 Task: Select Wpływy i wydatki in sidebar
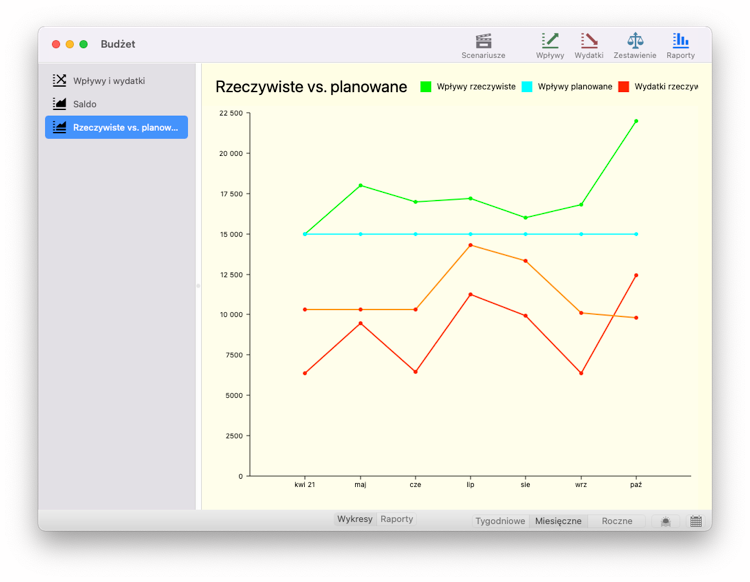coord(116,80)
